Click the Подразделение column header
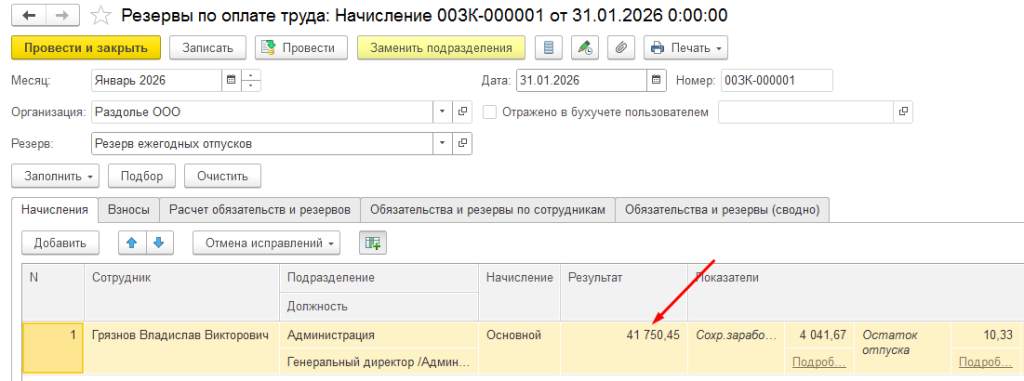 (379, 278)
